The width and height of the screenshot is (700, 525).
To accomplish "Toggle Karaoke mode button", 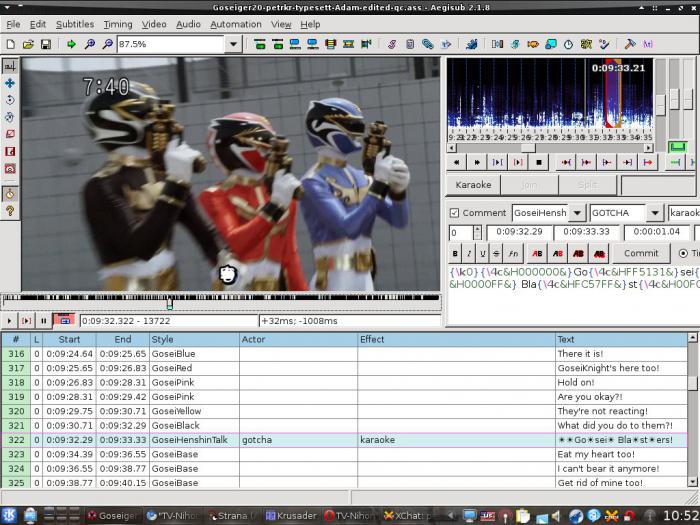I will (473, 185).
